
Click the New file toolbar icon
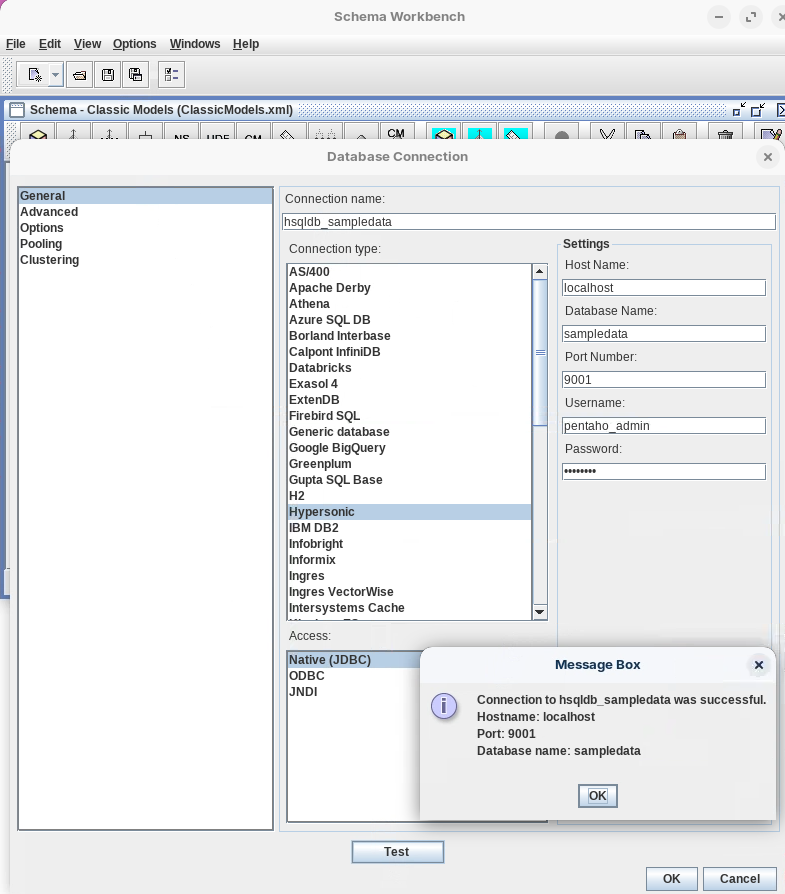[x=34, y=75]
